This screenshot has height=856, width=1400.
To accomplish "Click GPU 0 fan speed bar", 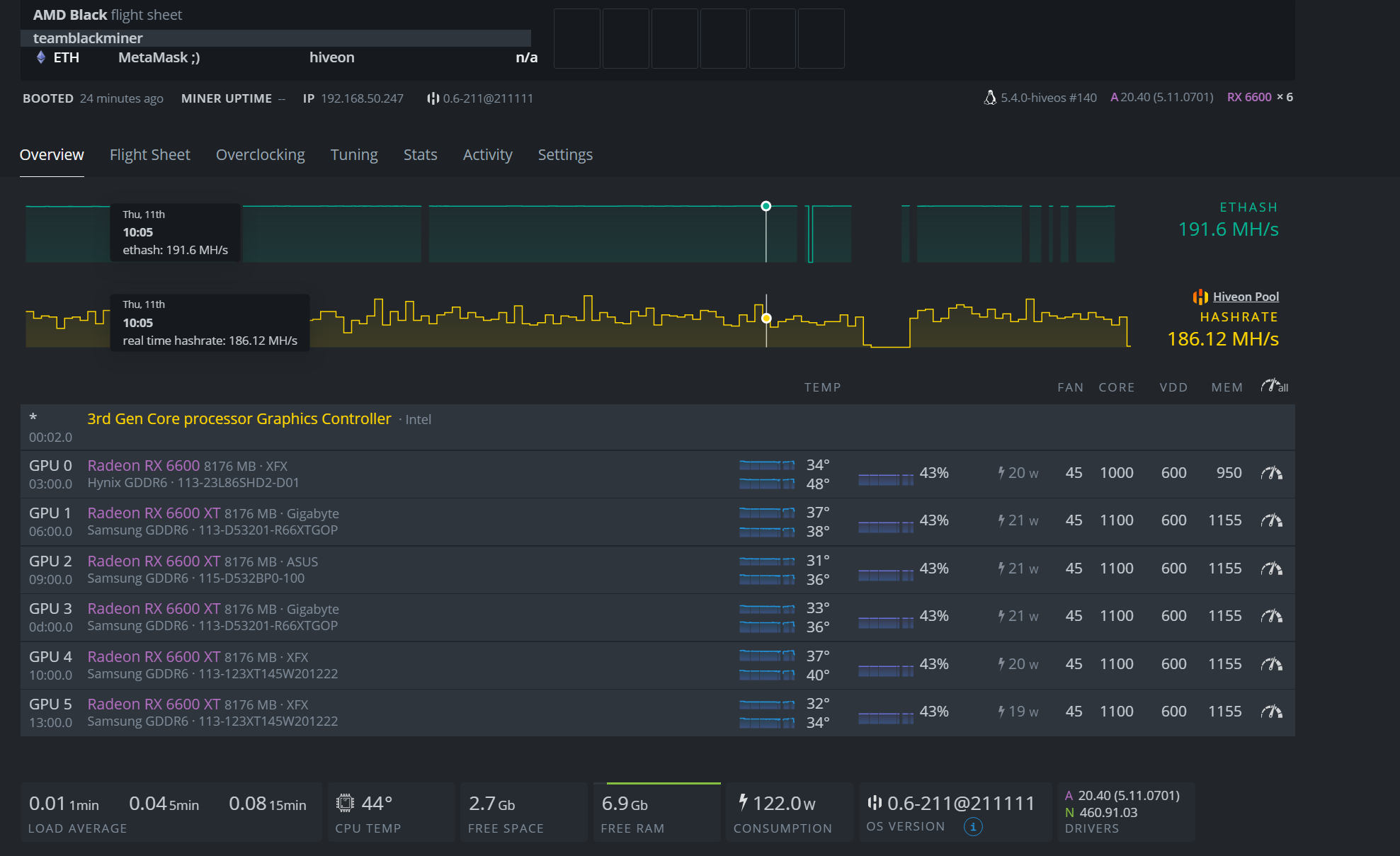I will 886,479.
